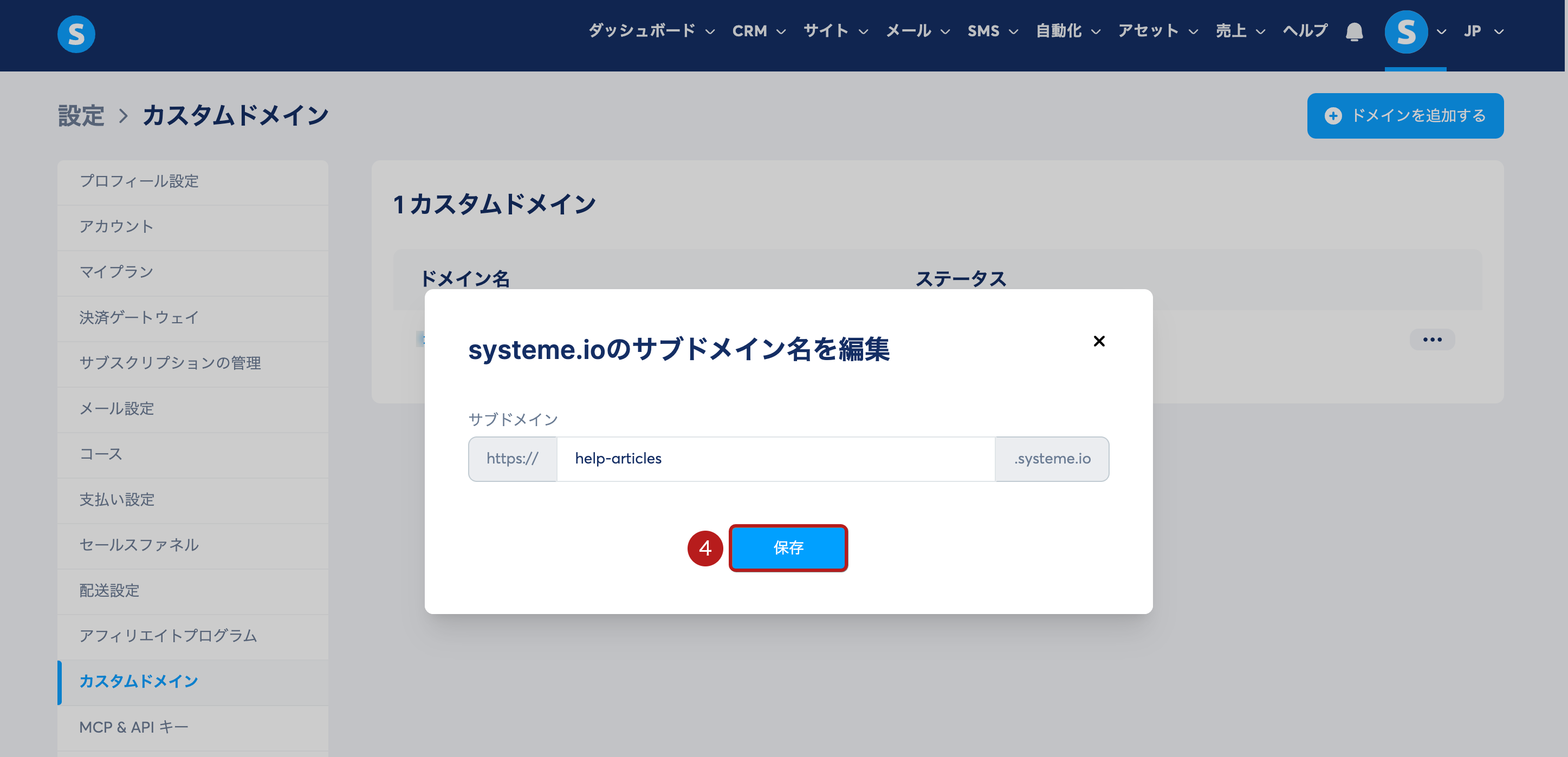The height and width of the screenshot is (757, 1568).
Task: Select カスタムドメイン in the sidebar
Action: click(192, 682)
